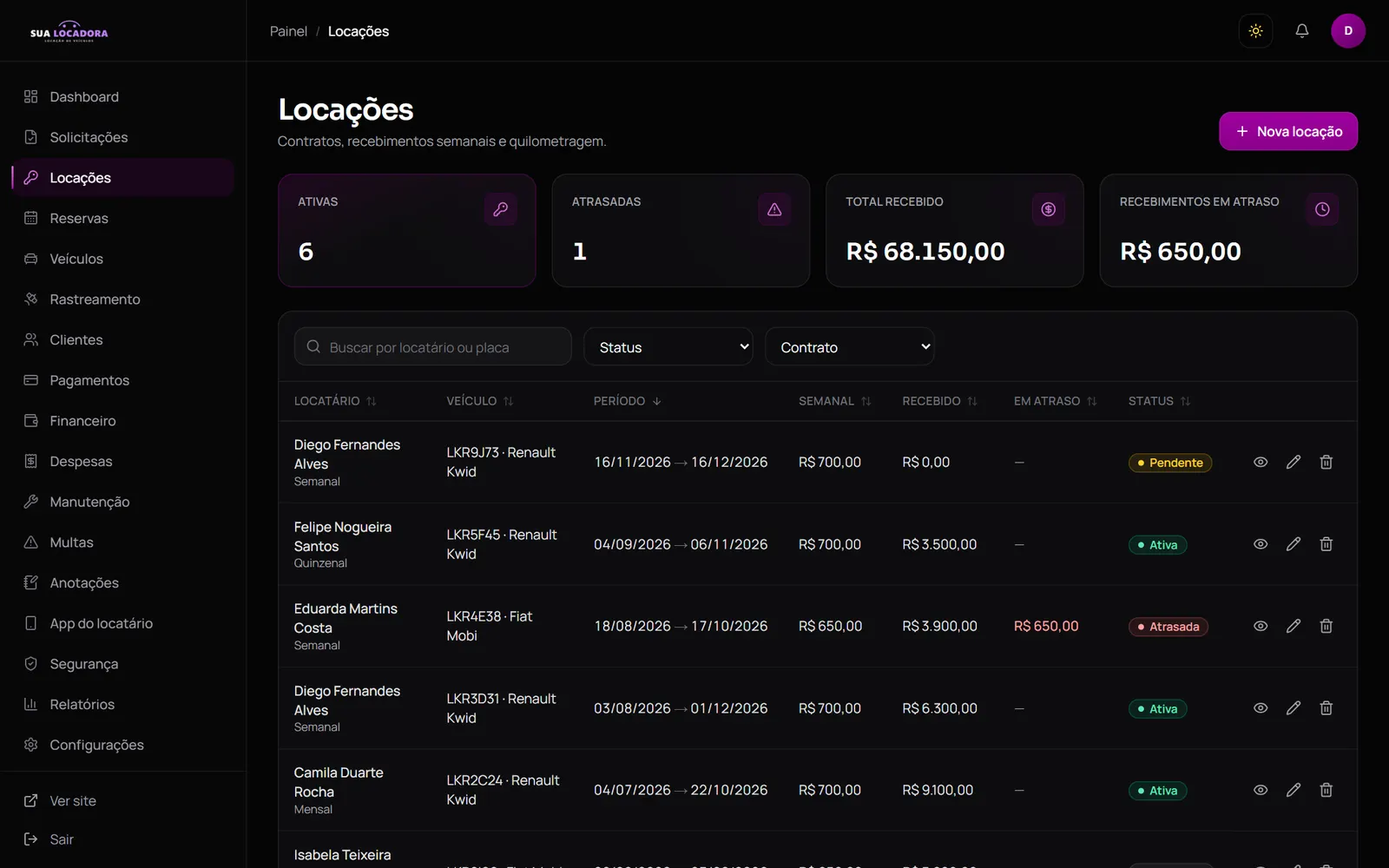Open the Contrato filter dropdown
Screen dimensions: 1389x868
pos(849,346)
